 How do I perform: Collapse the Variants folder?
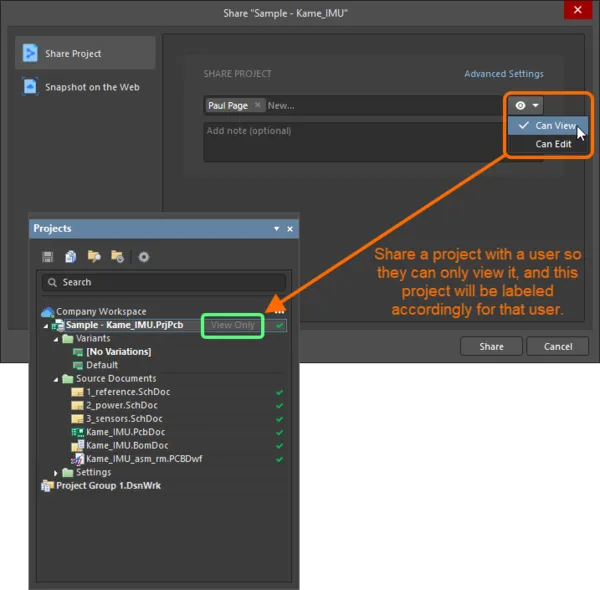click(56, 339)
